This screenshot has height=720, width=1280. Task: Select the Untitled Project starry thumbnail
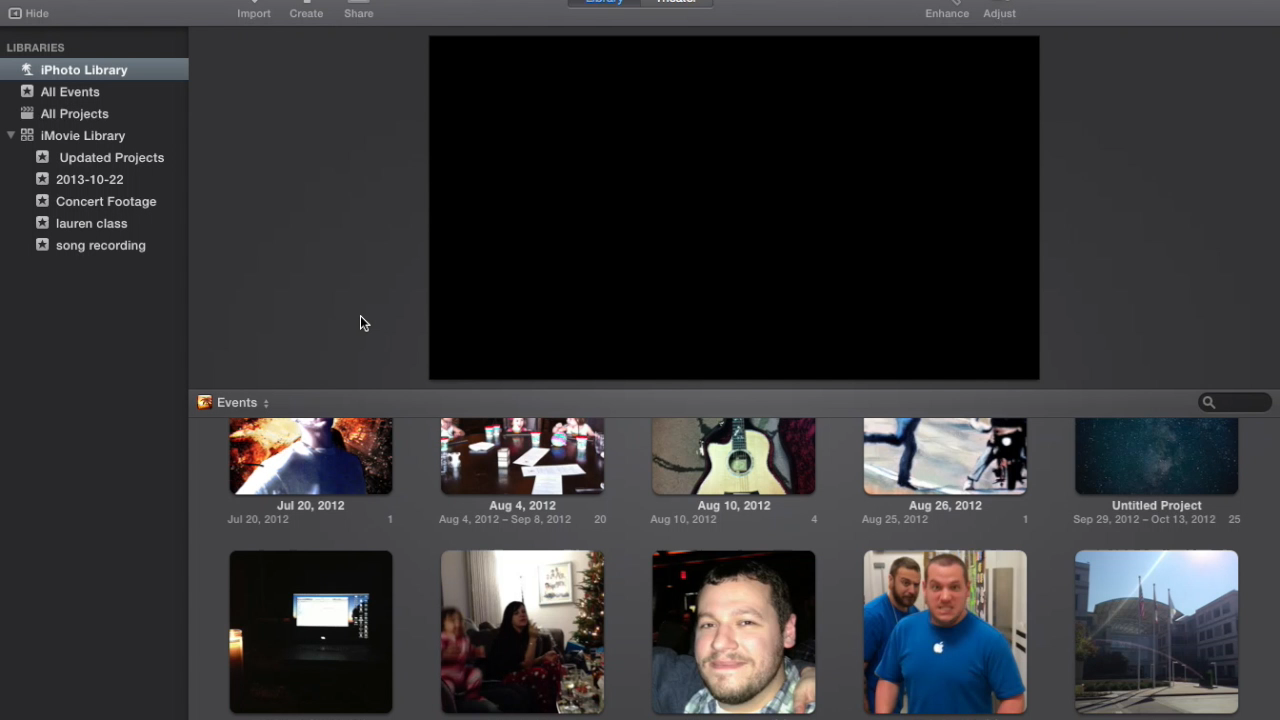point(1156,456)
